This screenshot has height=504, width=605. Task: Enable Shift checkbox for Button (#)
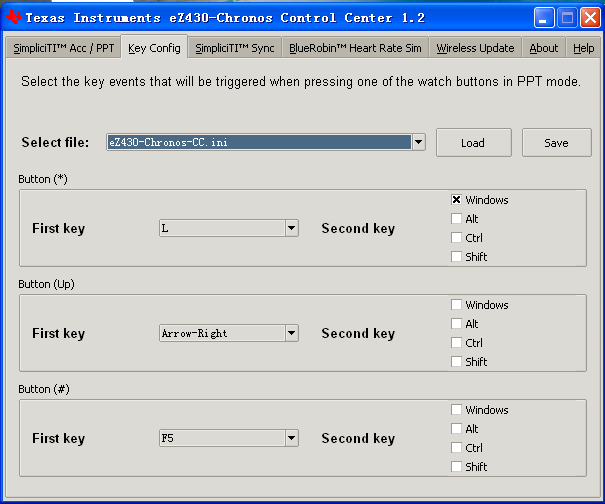[457, 467]
